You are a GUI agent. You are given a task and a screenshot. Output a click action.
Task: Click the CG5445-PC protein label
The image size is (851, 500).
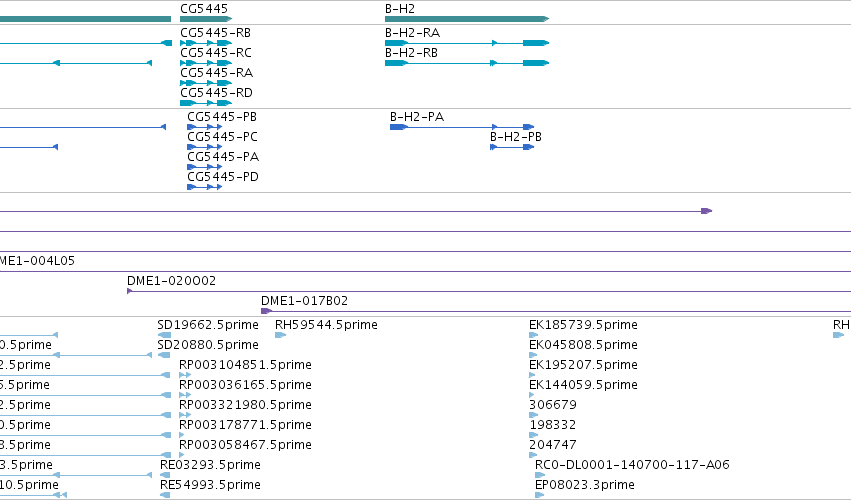[223, 137]
